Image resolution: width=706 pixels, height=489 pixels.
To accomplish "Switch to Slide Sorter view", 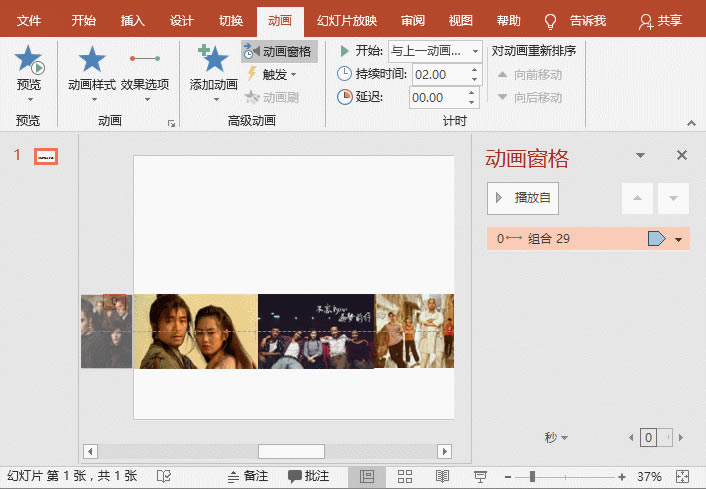I will tap(405, 476).
